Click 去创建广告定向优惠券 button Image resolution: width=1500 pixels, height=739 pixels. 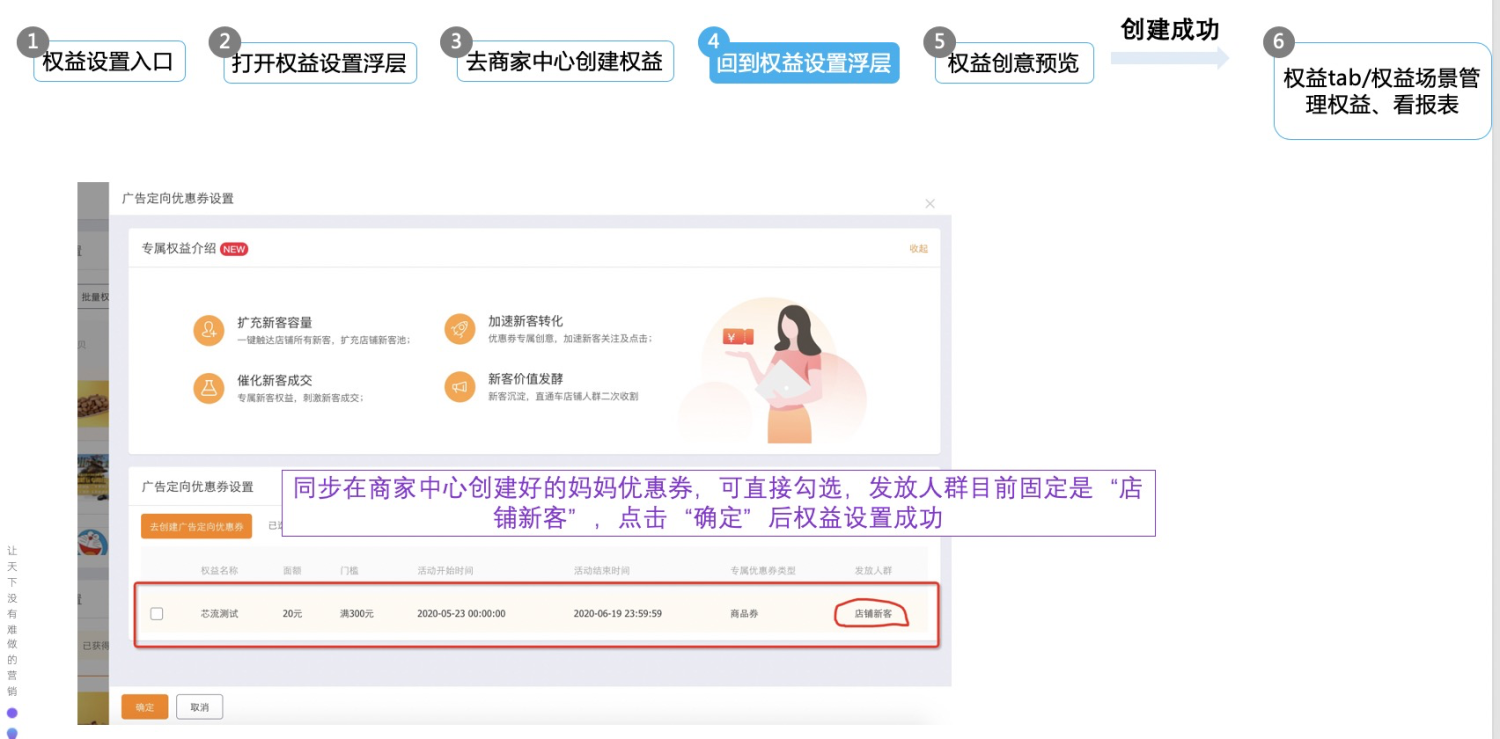196,526
